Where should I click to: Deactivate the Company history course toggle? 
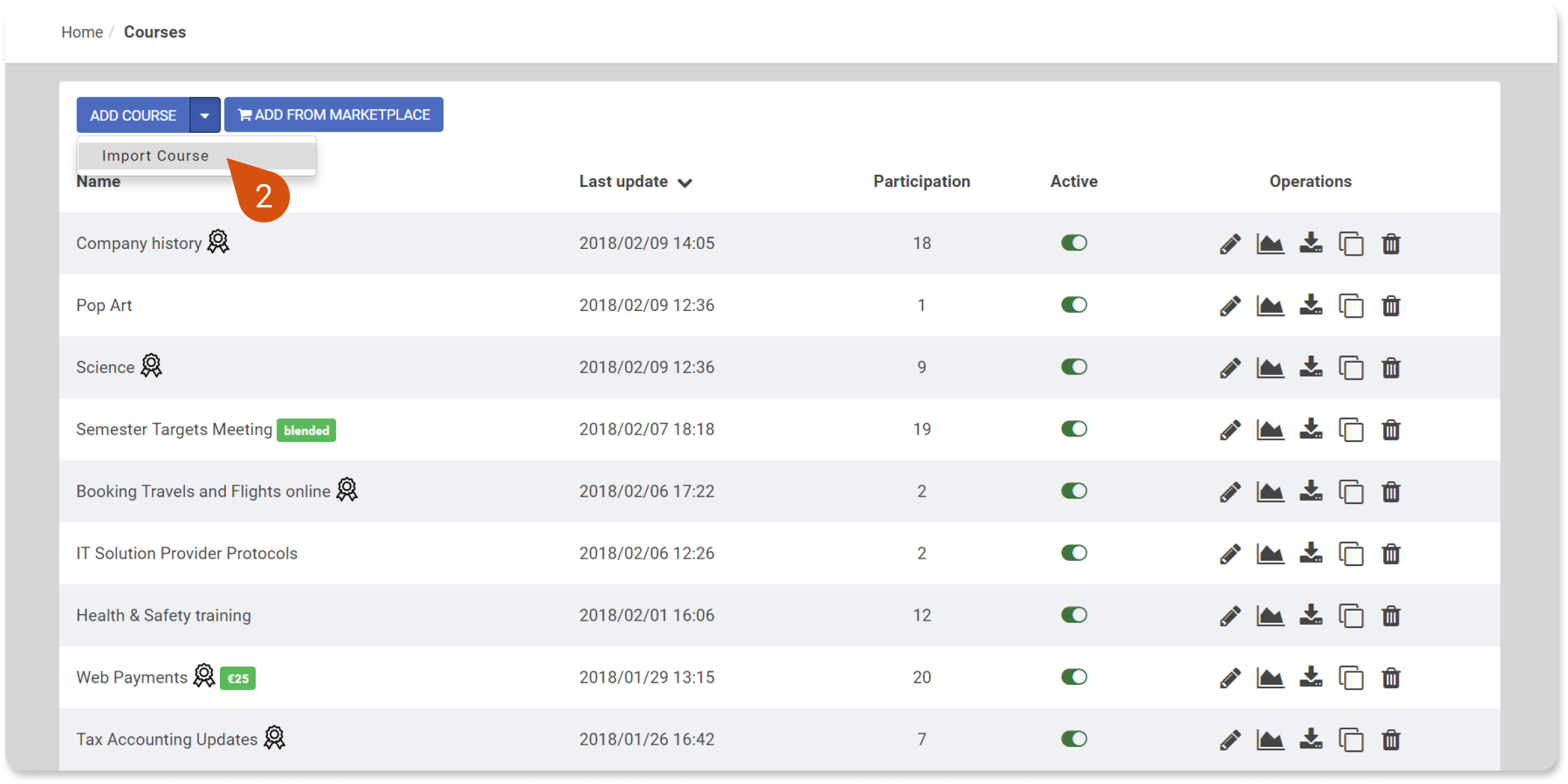[x=1073, y=243]
